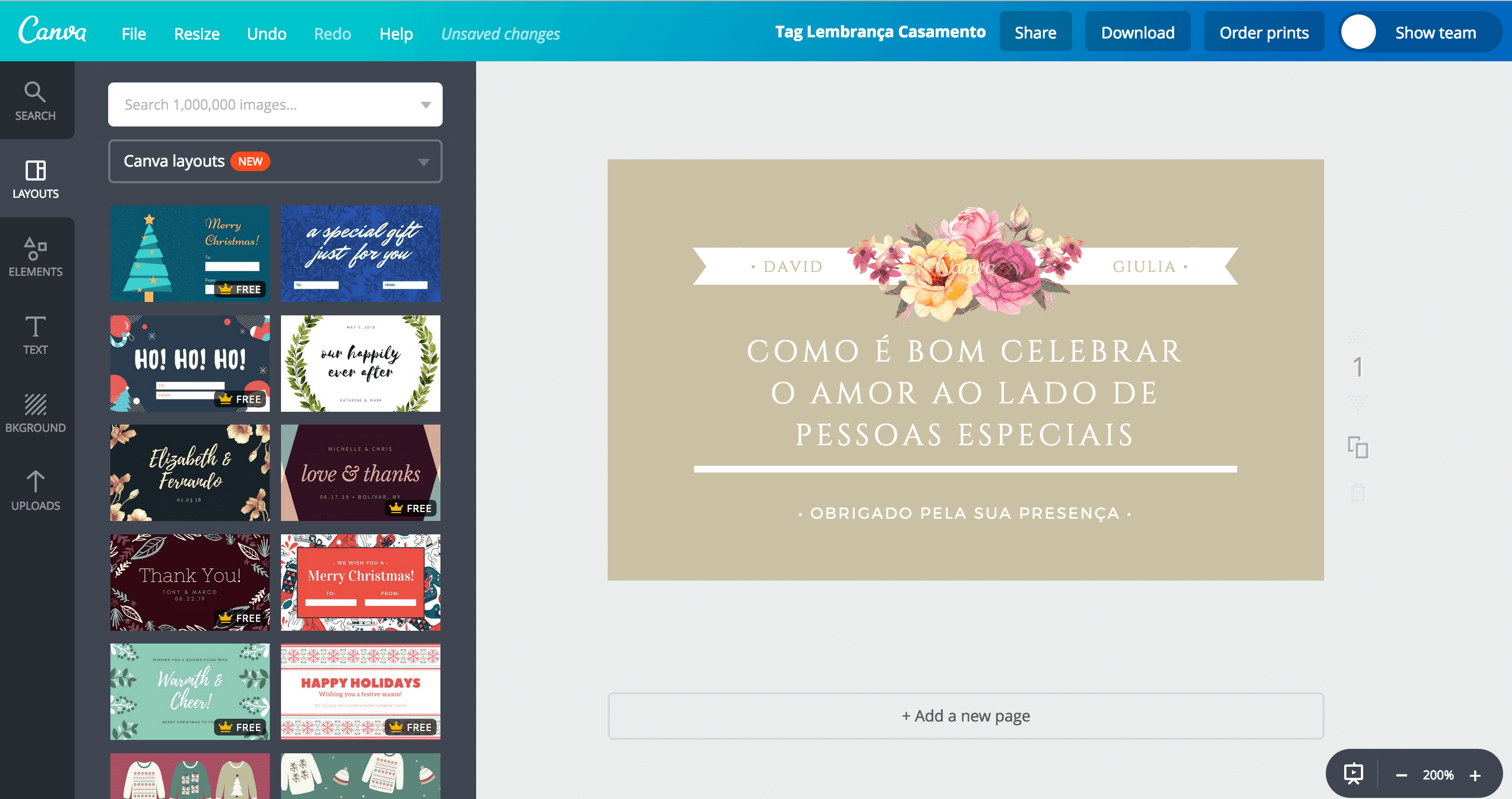Click the design title Tag Lembrança Casamento
1512x799 pixels.
pos(880,32)
